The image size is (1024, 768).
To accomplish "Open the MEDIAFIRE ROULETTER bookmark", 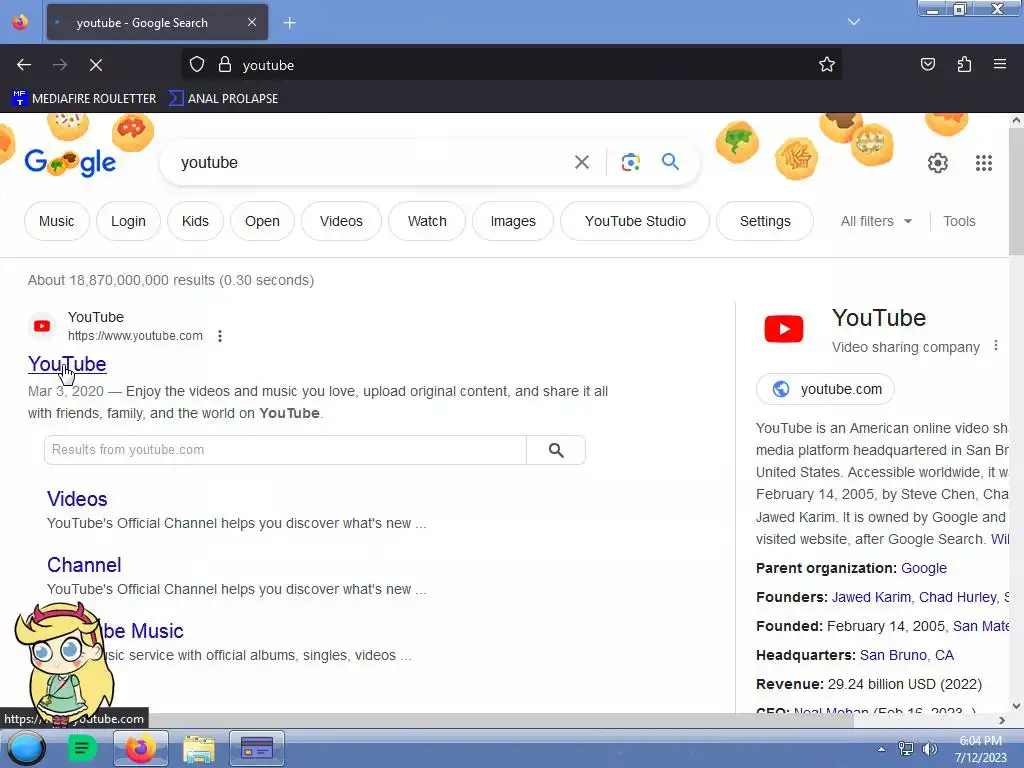I will tap(84, 99).
